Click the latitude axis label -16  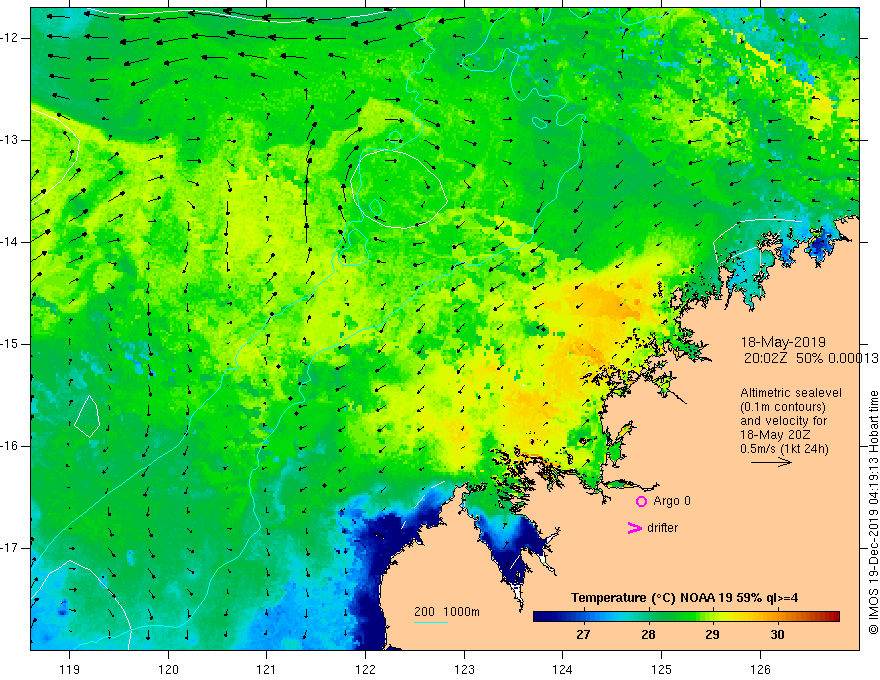[x=10, y=446]
